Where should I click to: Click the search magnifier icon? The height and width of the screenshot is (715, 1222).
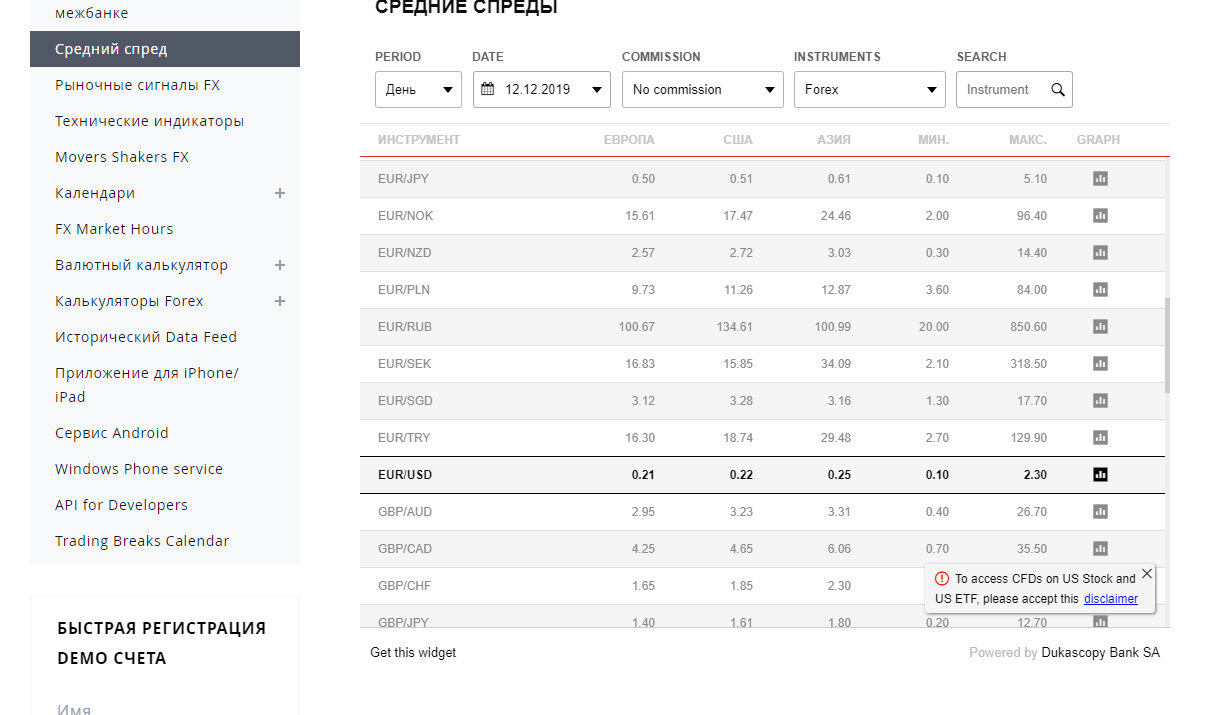(x=1058, y=90)
